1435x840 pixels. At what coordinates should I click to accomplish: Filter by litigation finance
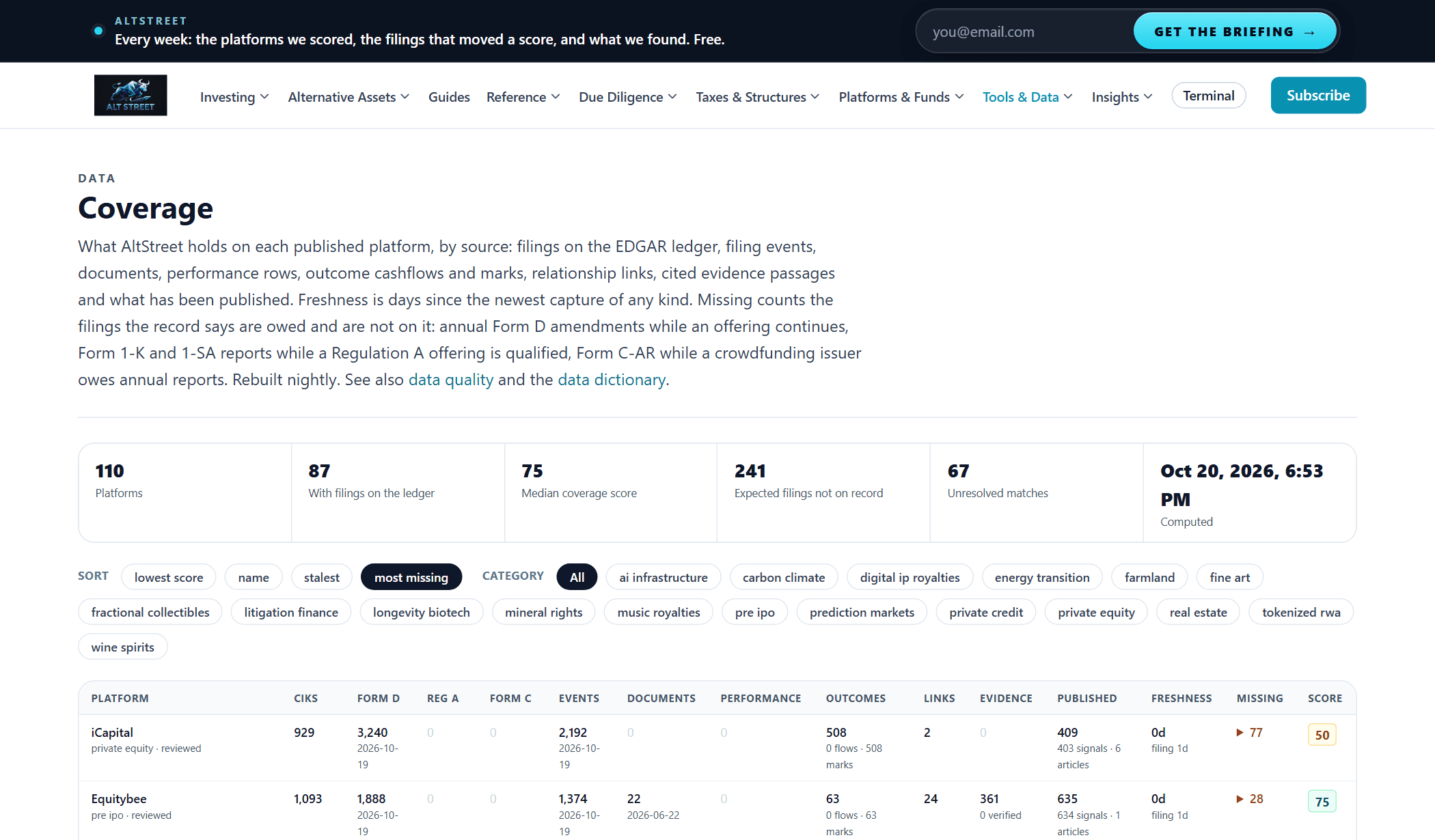291,612
